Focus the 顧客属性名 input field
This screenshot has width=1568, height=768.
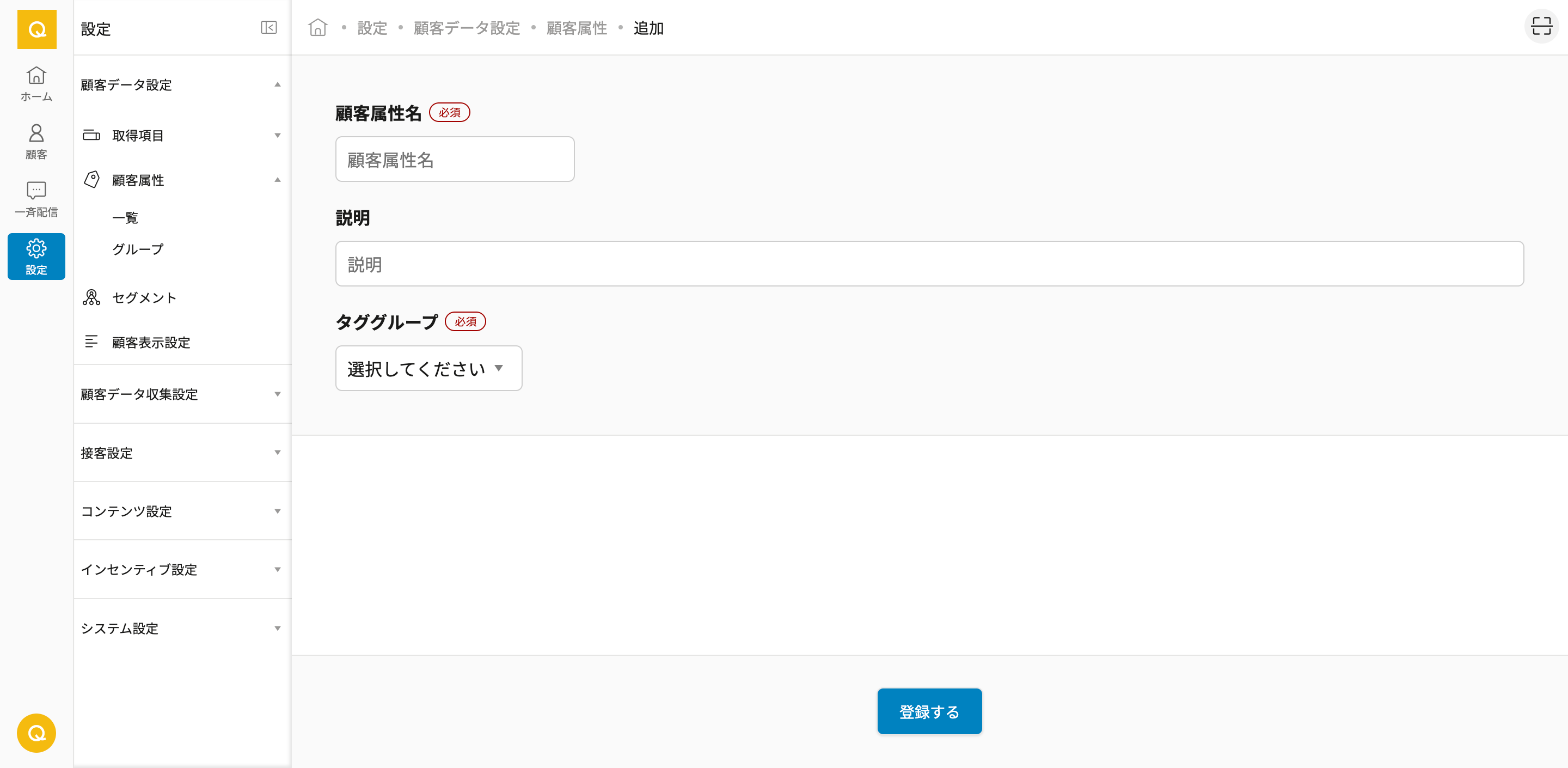point(455,160)
